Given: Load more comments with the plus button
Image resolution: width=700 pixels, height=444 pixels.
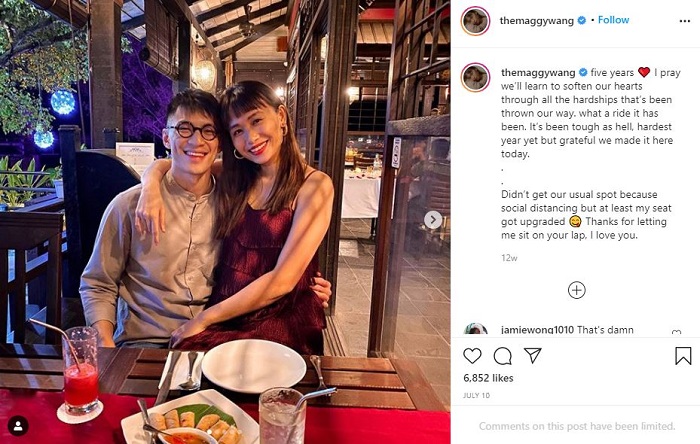Looking at the screenshot, I should (576, 290).
